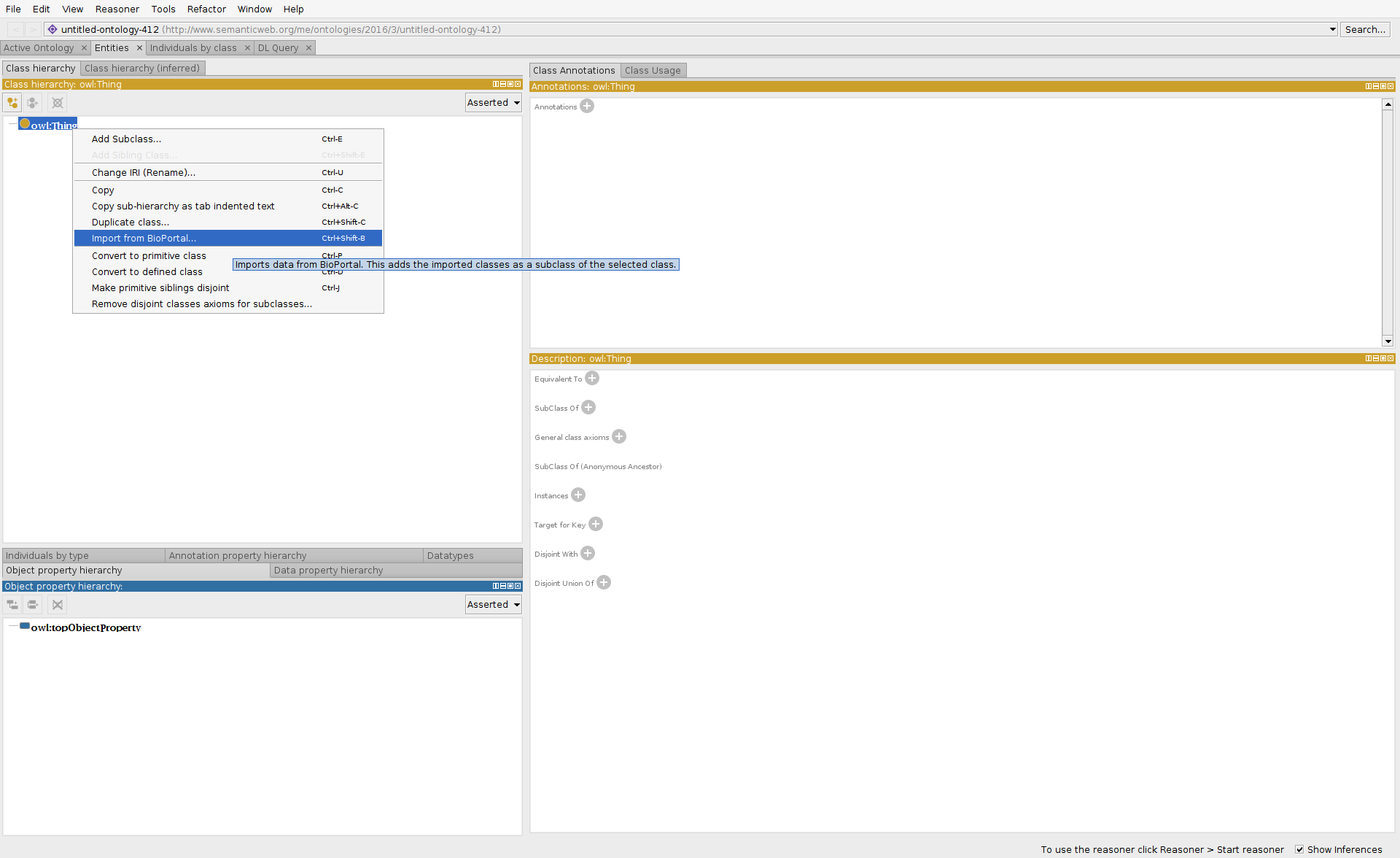Add a new annotation with plus icon

coord(587,107)
